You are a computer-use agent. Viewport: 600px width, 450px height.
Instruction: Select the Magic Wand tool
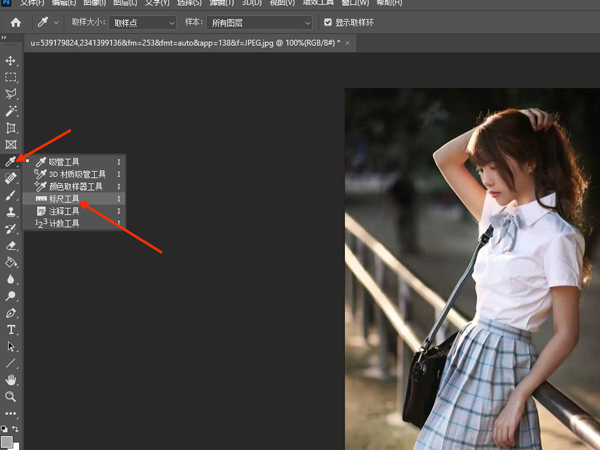(11, 111)
